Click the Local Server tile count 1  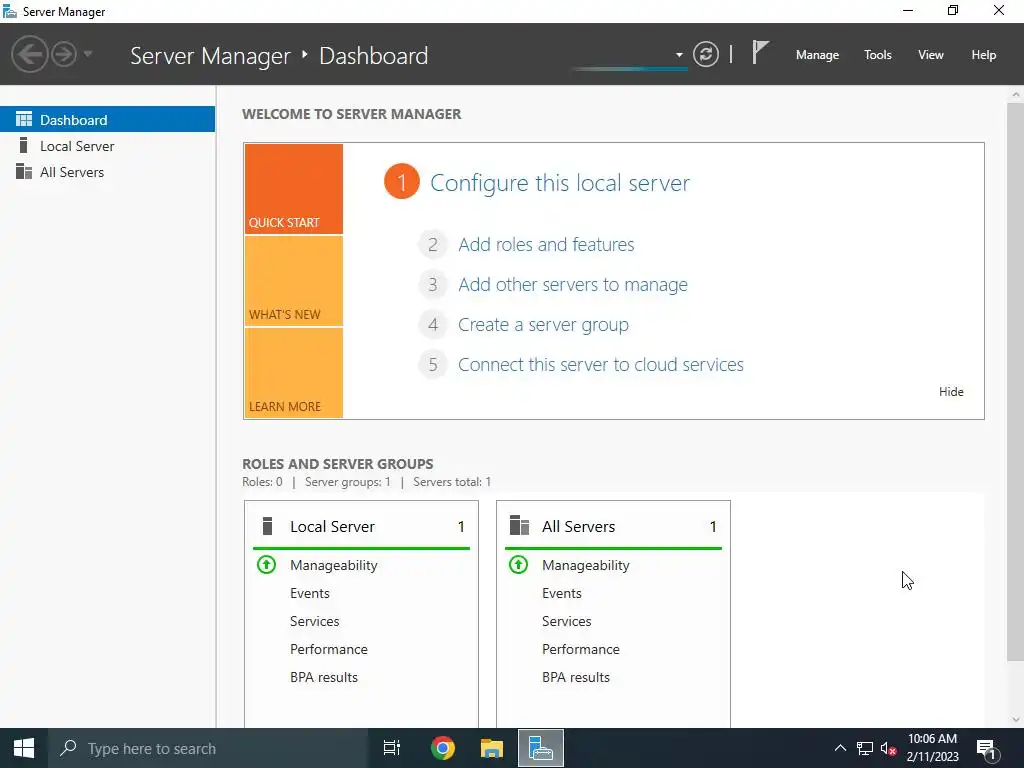461,526
